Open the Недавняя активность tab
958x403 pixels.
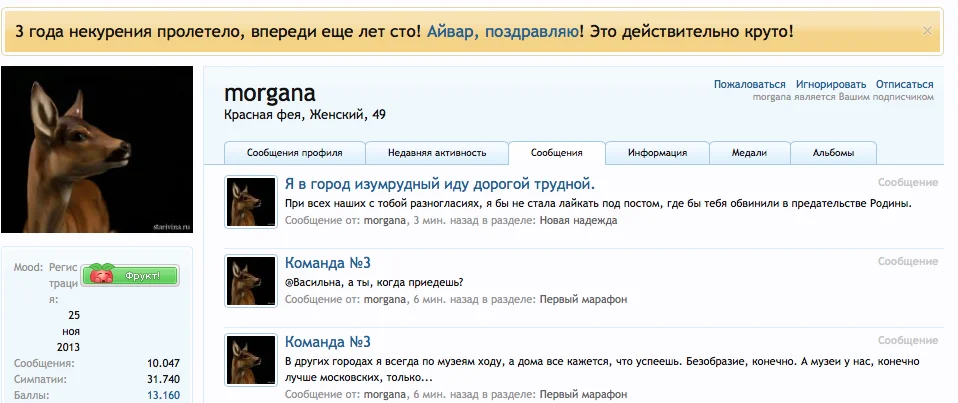coord(437,153)
